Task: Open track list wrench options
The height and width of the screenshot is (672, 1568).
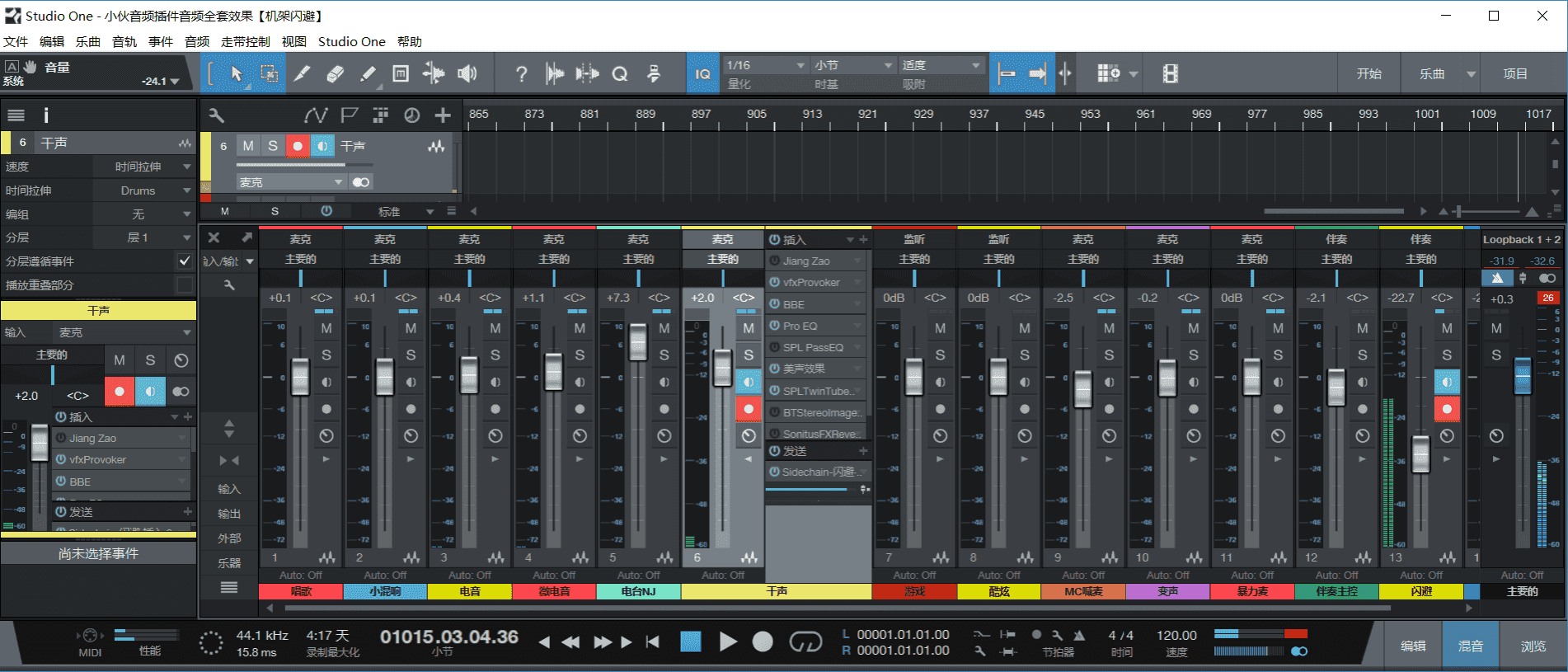Action: (216, 115)
